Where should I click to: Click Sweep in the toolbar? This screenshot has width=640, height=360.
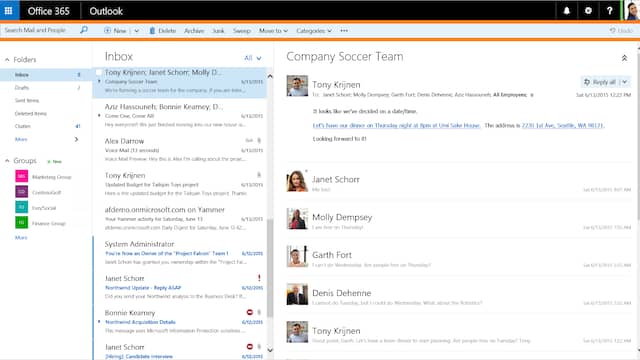pyautogui.click(x=242, y=31)
